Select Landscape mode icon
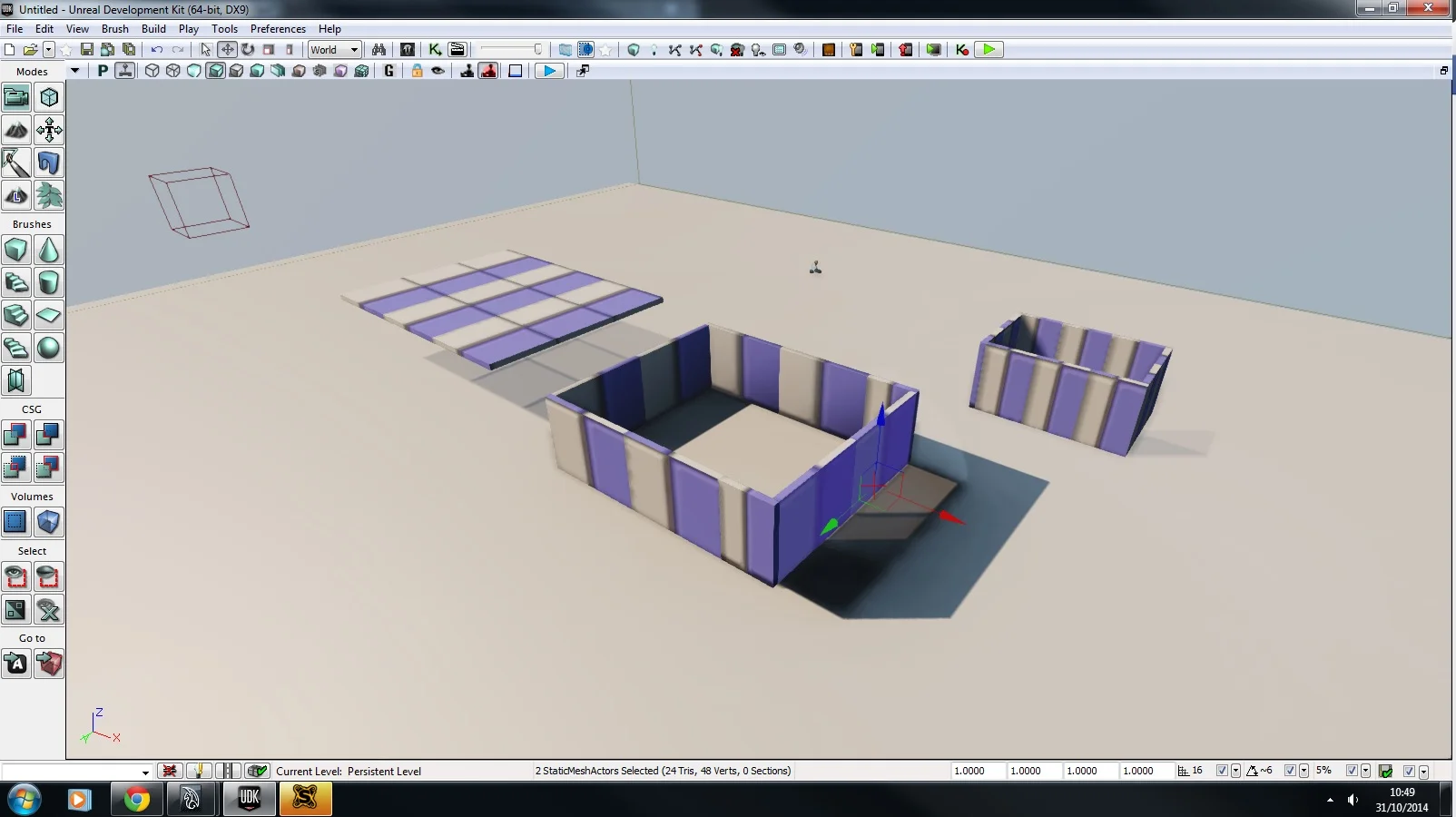 pos(16,195)
